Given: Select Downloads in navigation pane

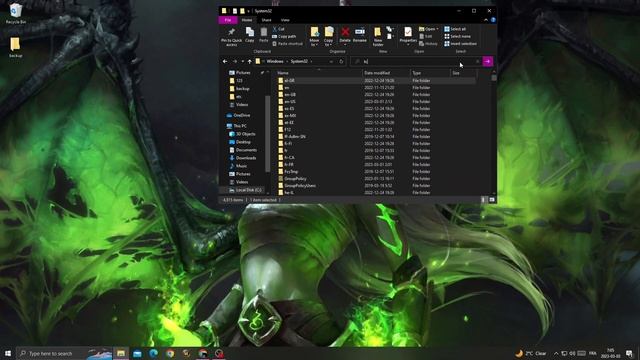Looking at the screenshot, I should click(243, 158).
